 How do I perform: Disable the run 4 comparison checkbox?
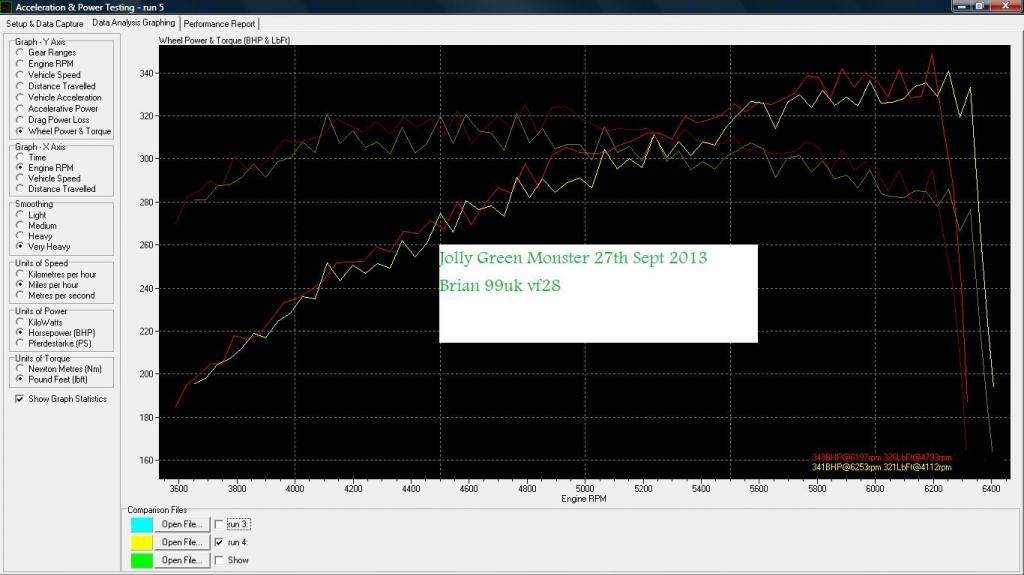pyautogui.click(x=219, y=542)
